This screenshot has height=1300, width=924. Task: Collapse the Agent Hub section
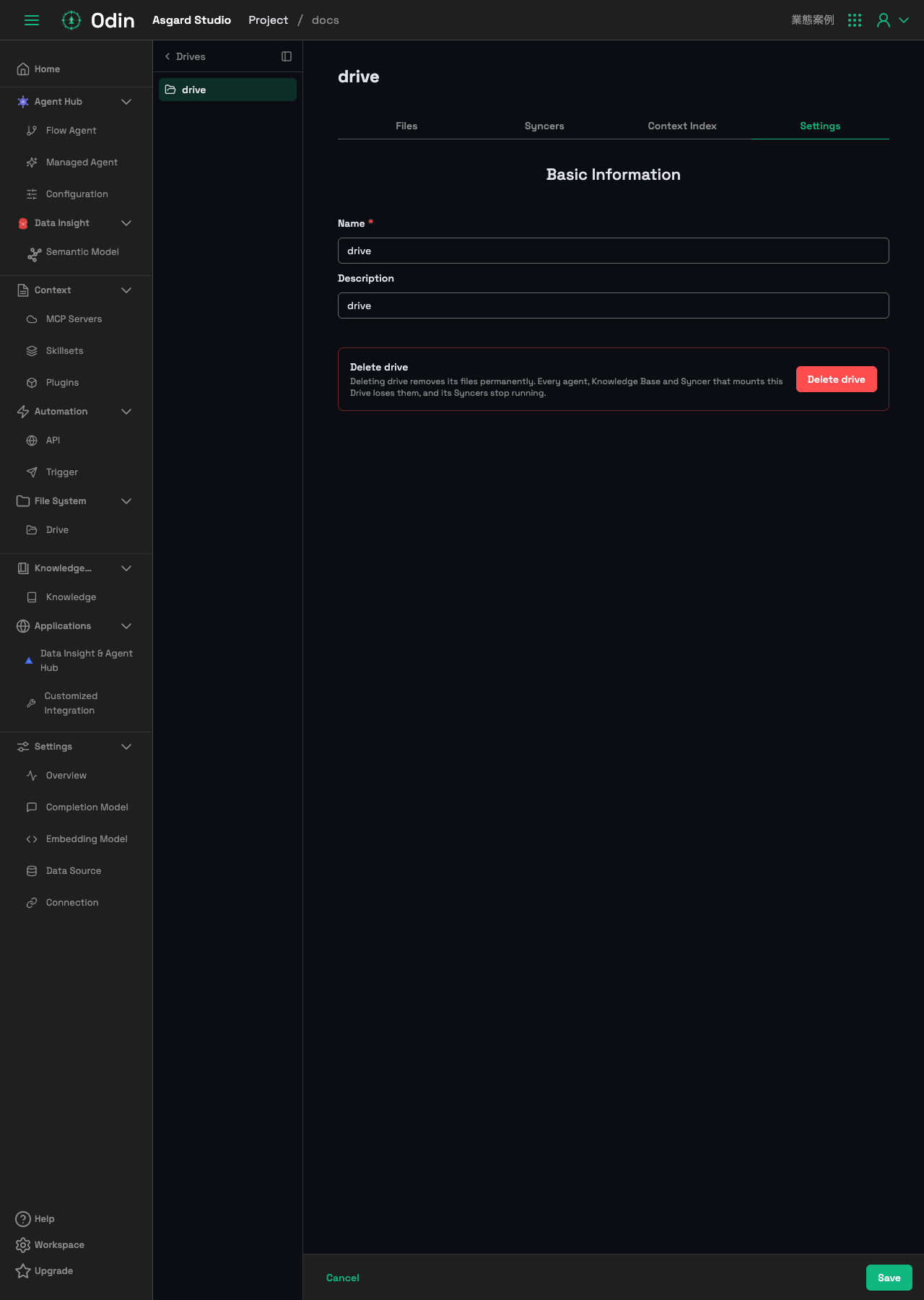click(x=126, y=102)
